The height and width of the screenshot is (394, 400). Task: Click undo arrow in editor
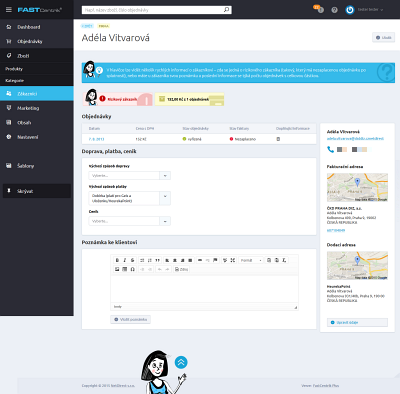tap(160, 269)
